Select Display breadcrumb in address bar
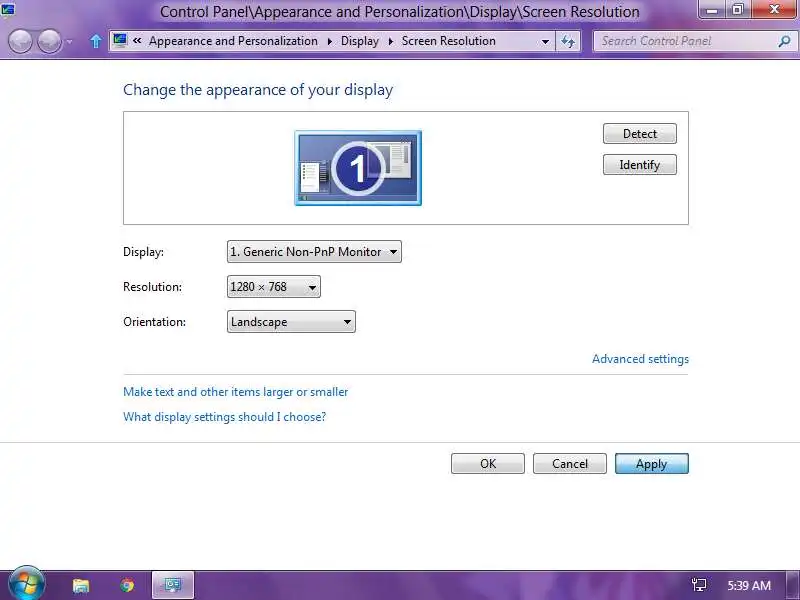 [360, 41]
